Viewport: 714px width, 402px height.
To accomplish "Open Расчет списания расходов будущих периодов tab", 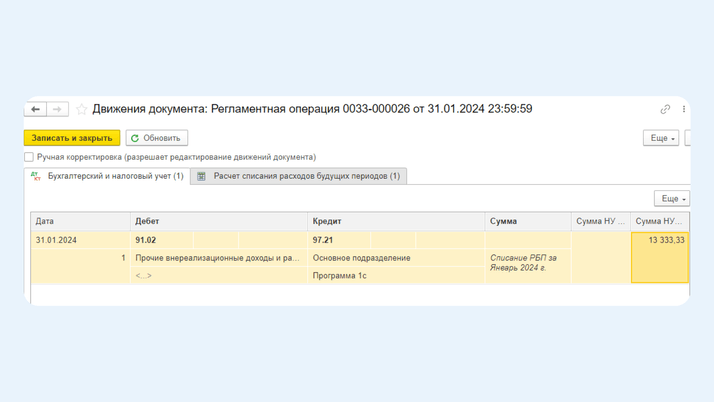I will (x=299, y=176).
